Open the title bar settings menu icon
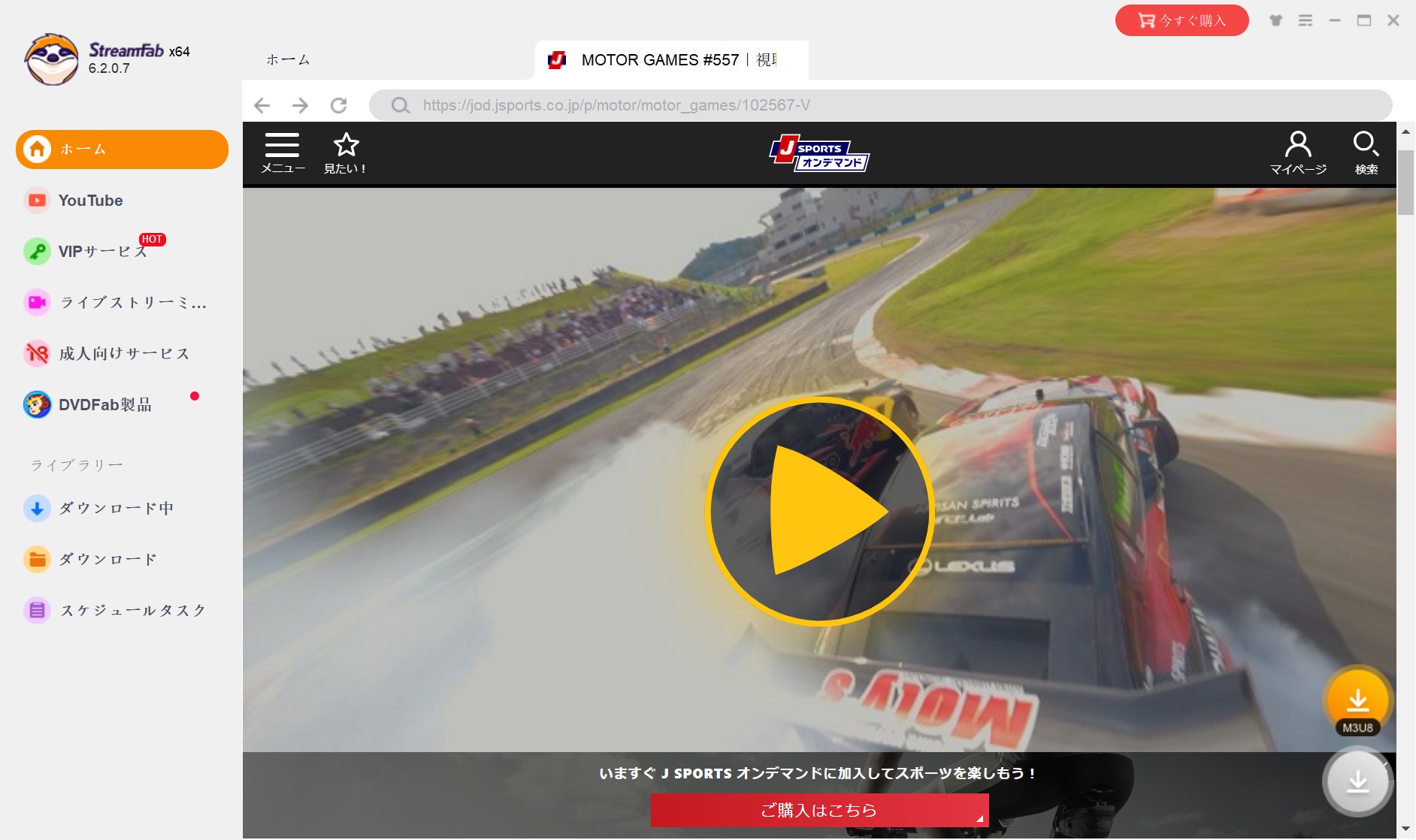The width and height of the screenshot is (1416, 840). [1306, 20]
